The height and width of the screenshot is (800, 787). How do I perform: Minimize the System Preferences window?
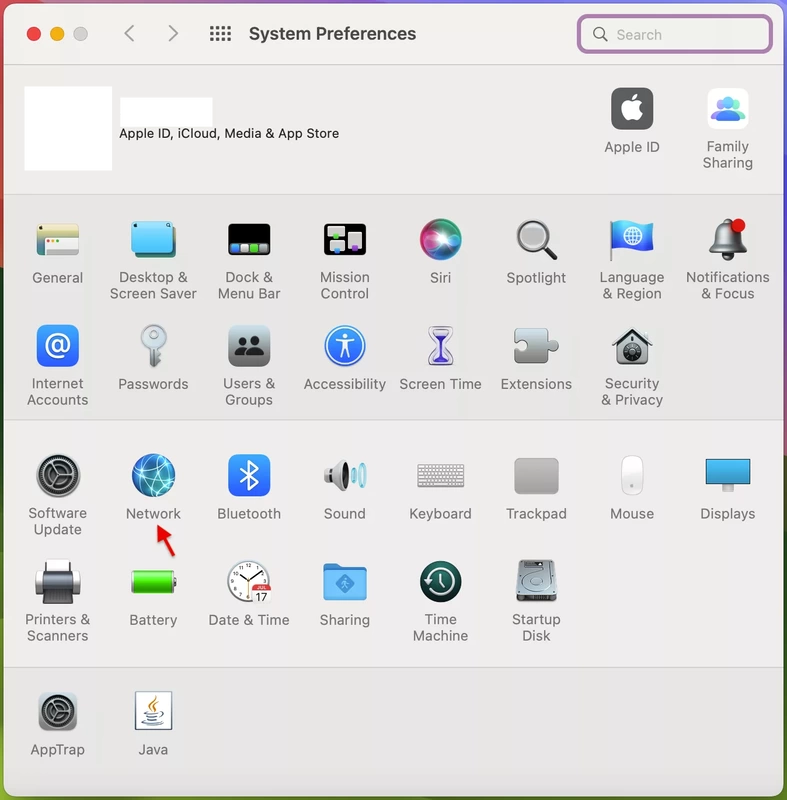57,34
